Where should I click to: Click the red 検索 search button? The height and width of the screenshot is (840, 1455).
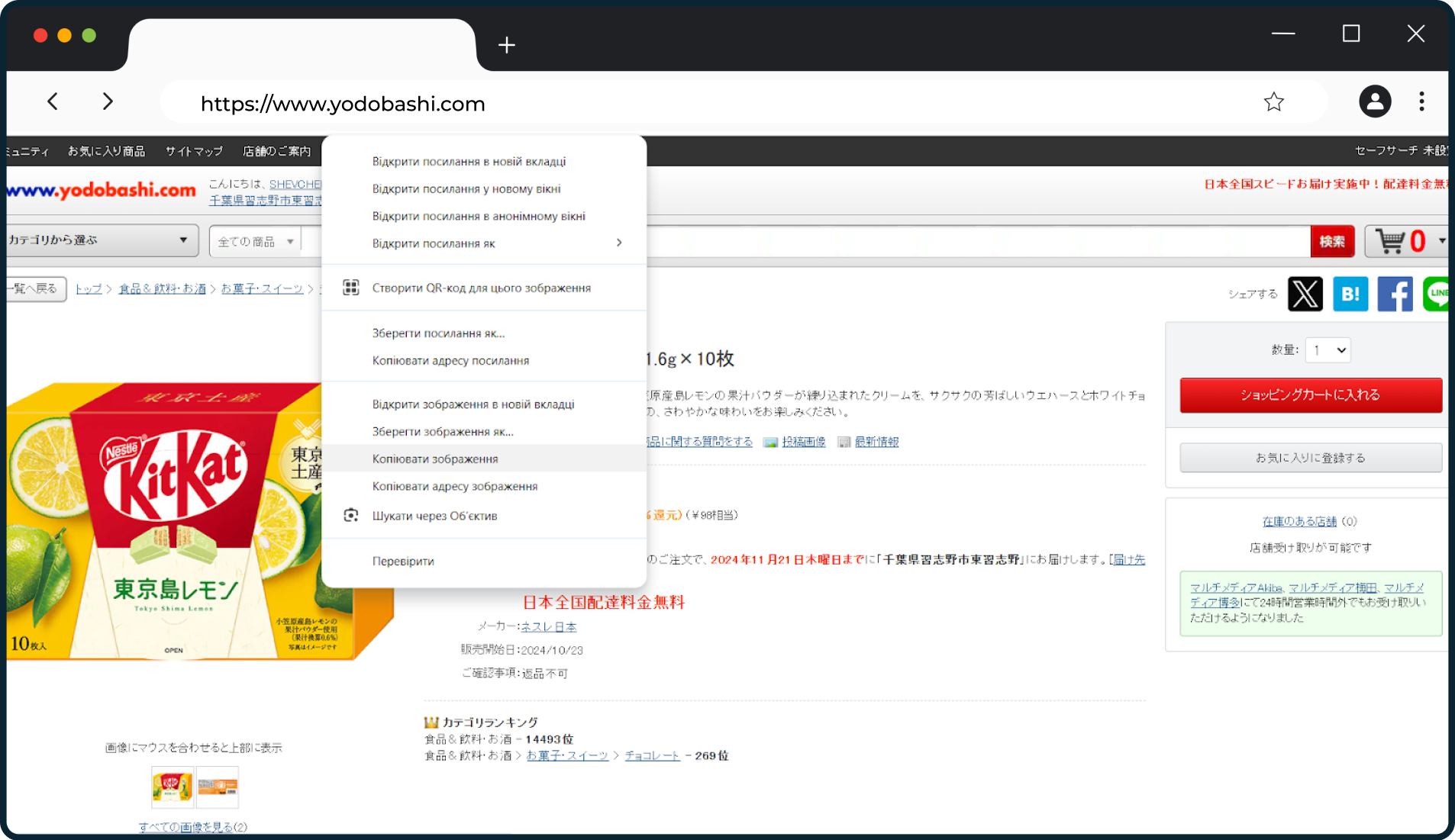tap(1332, 241)
